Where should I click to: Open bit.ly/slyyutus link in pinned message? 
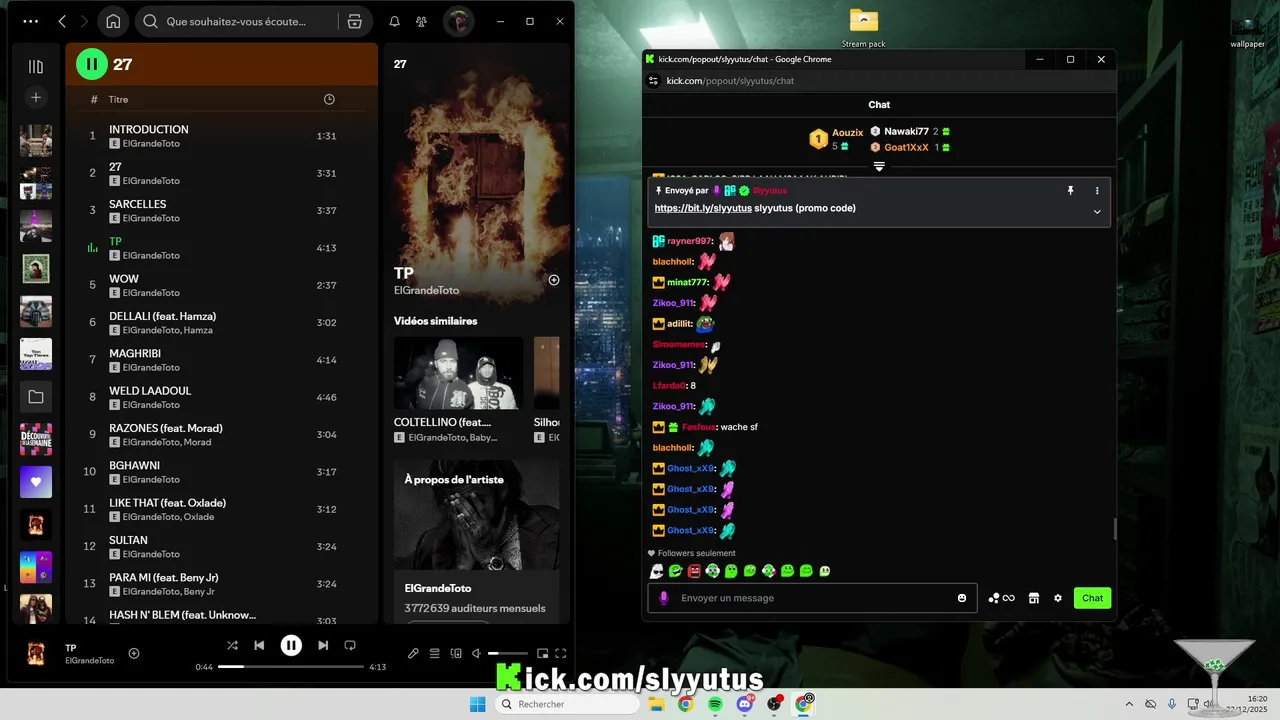(x=703, y=208)
